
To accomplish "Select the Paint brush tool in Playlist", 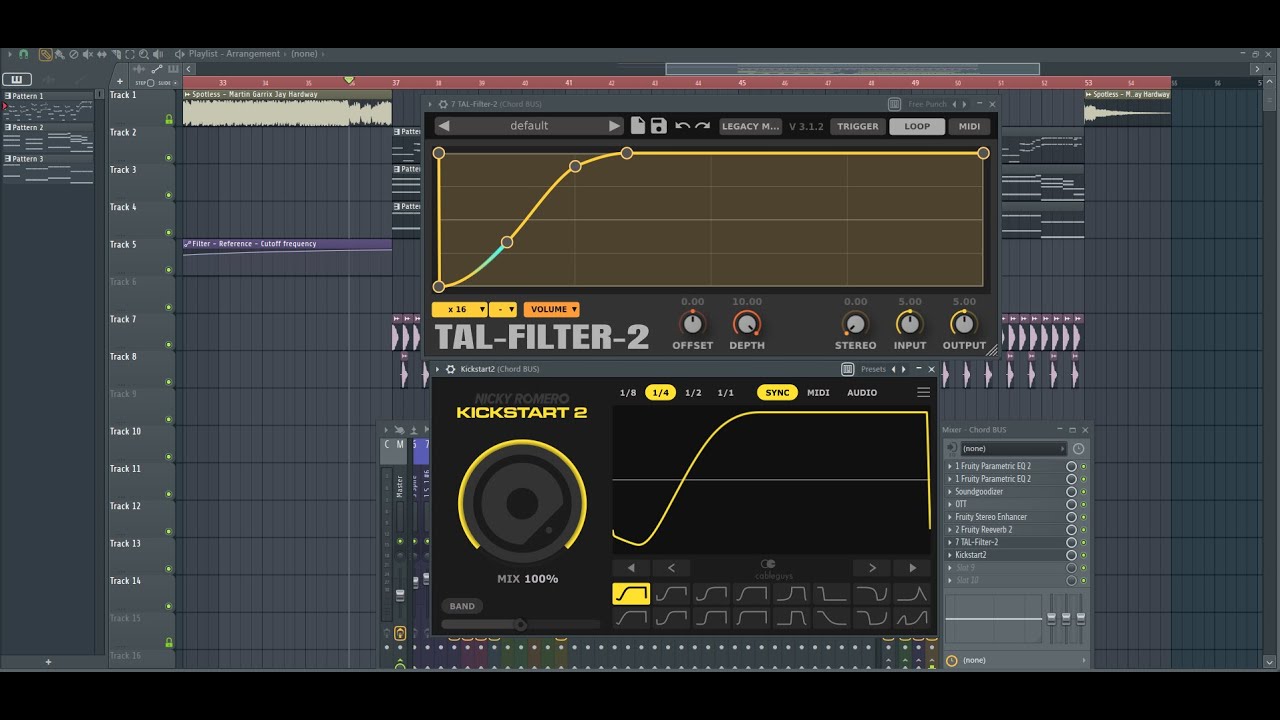I will point(60,54).
